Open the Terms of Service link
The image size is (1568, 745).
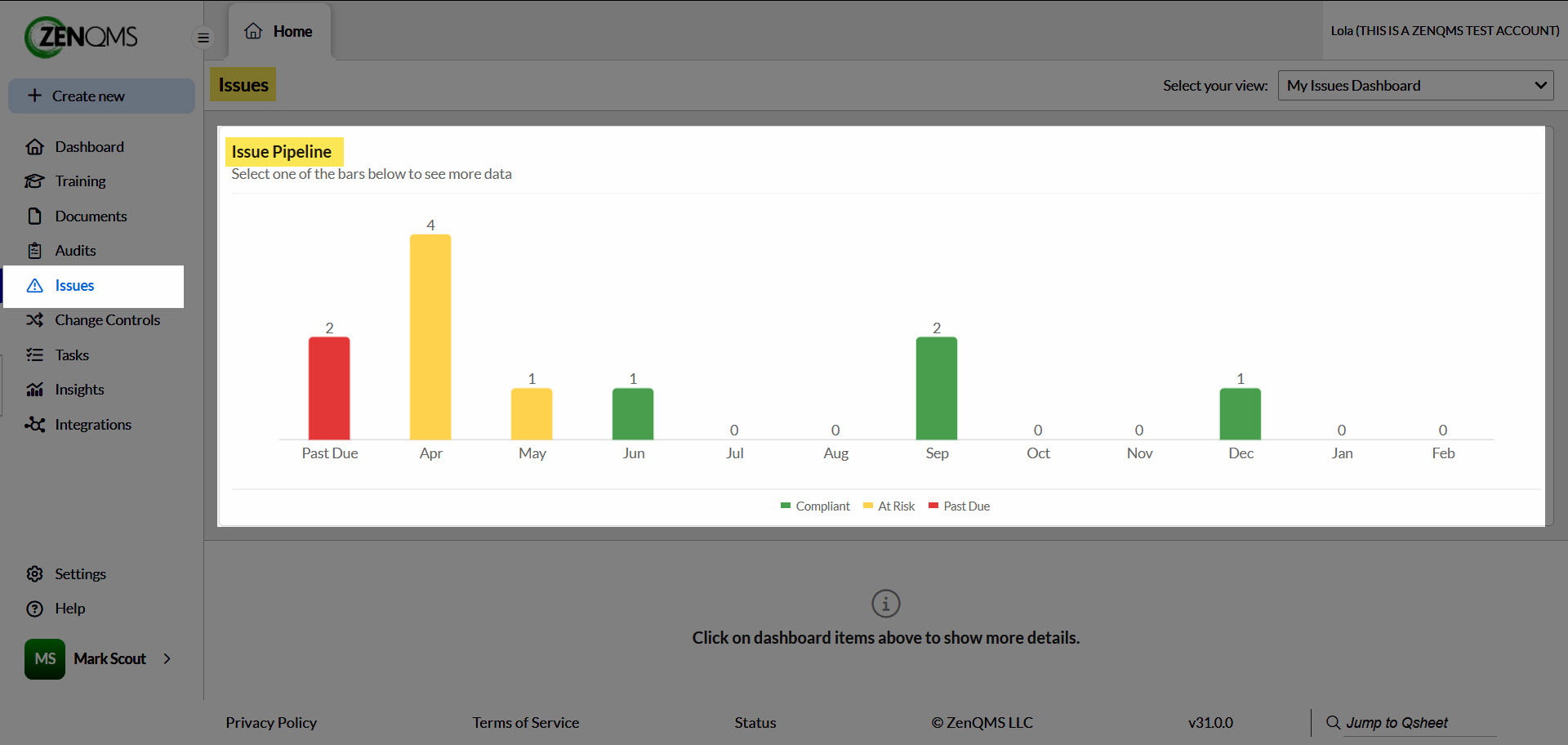(525, 723)
